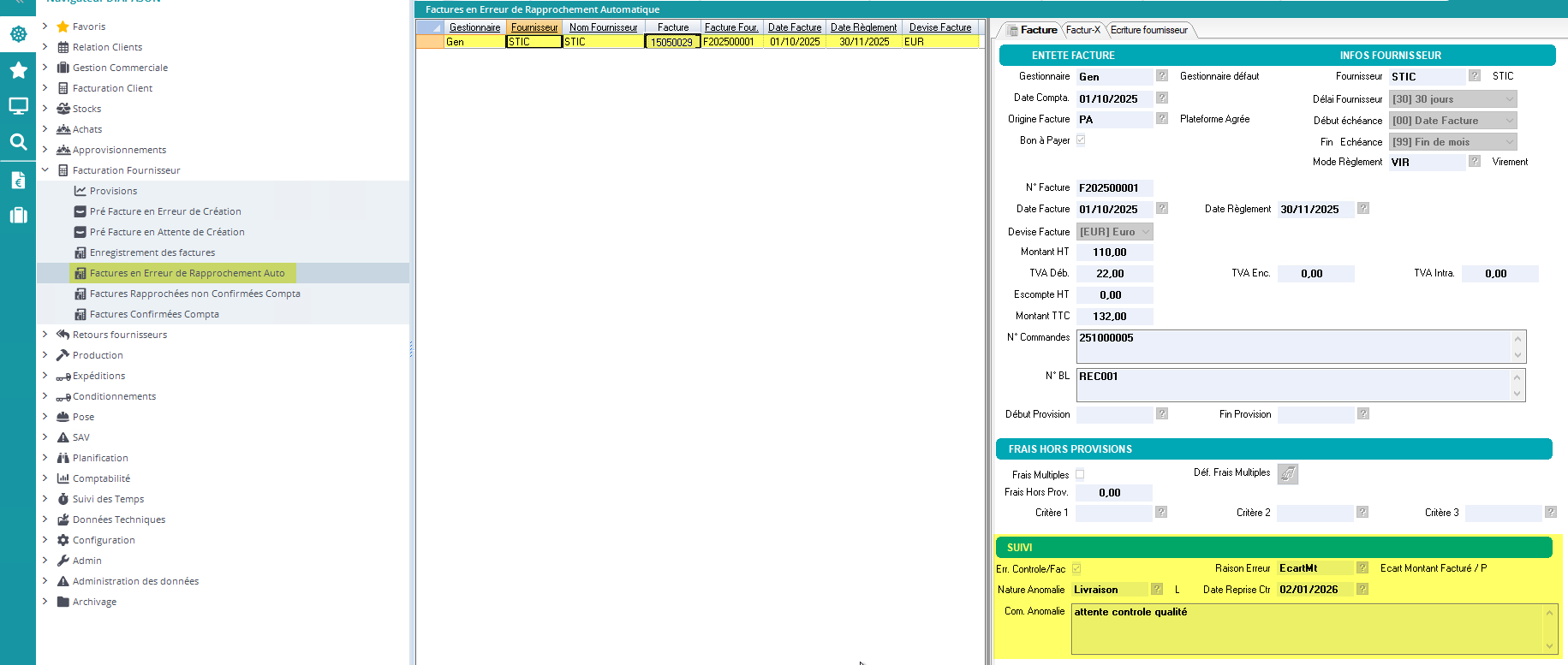Sort by the Fournisseur column header
This screenshot has width=1568, height=665.
tap(534, 27)
